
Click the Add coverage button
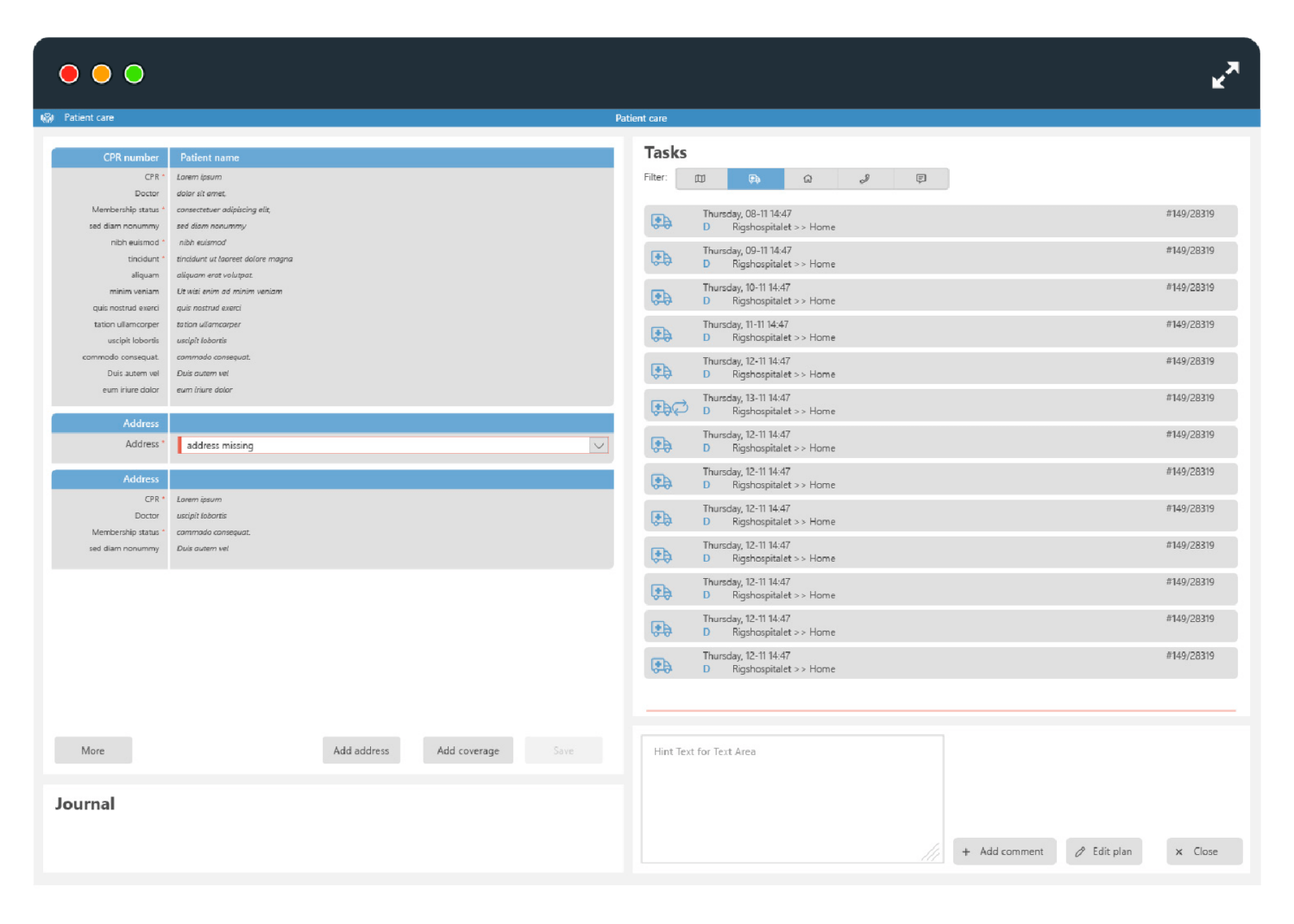[468, 751]
